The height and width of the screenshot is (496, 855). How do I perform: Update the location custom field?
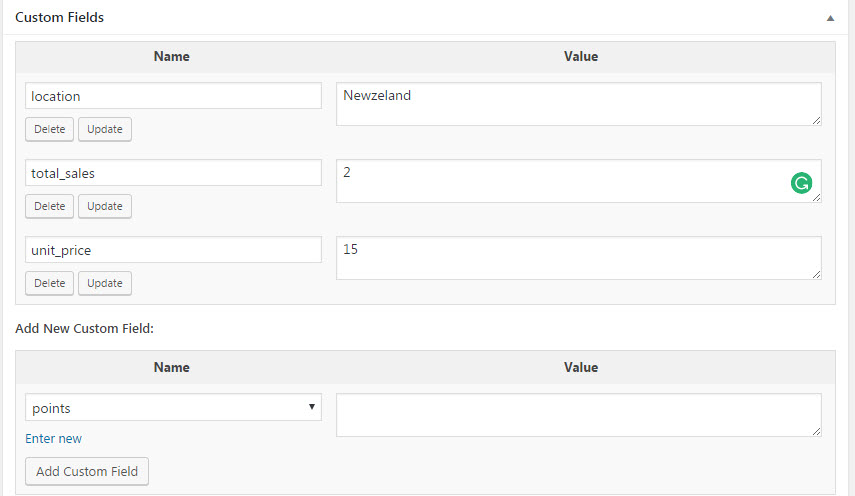coord(105,129)
